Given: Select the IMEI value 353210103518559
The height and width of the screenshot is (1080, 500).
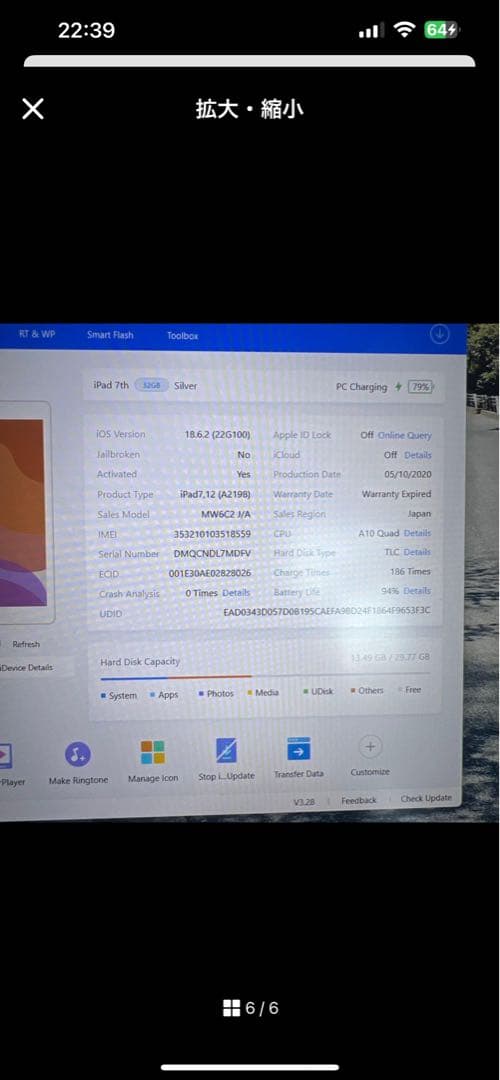Looking at the screenshot, I should tap(212, 534).
